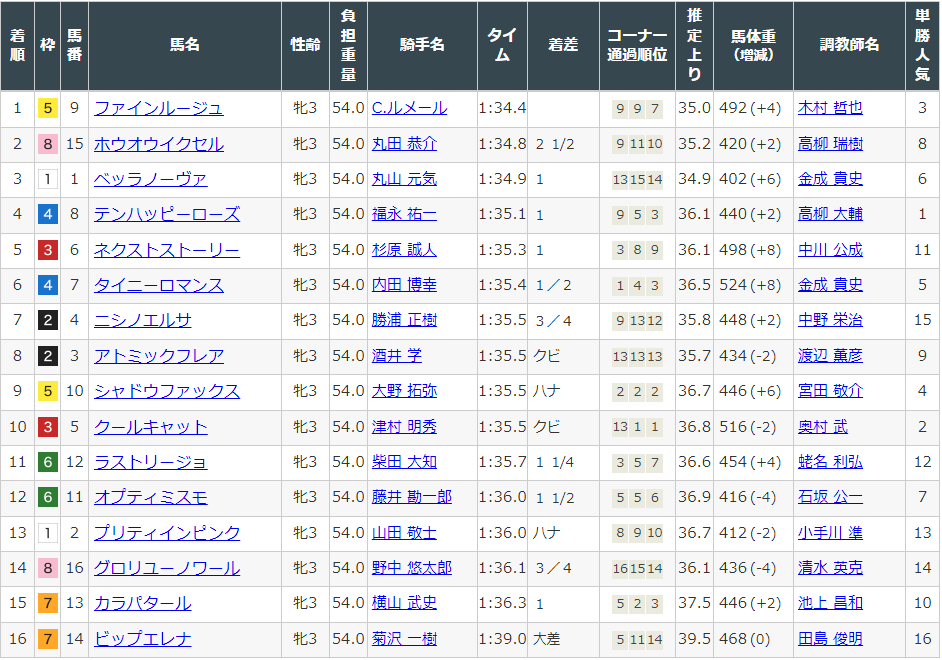Click the 馬名 column header
The height and width of the screenshot is (660, 942).
click(185, 45)
